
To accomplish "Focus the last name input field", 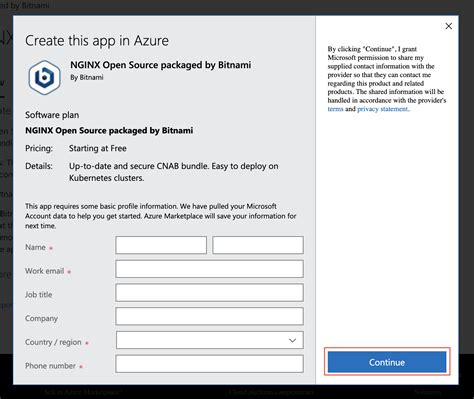I will (x=258, y=245).
